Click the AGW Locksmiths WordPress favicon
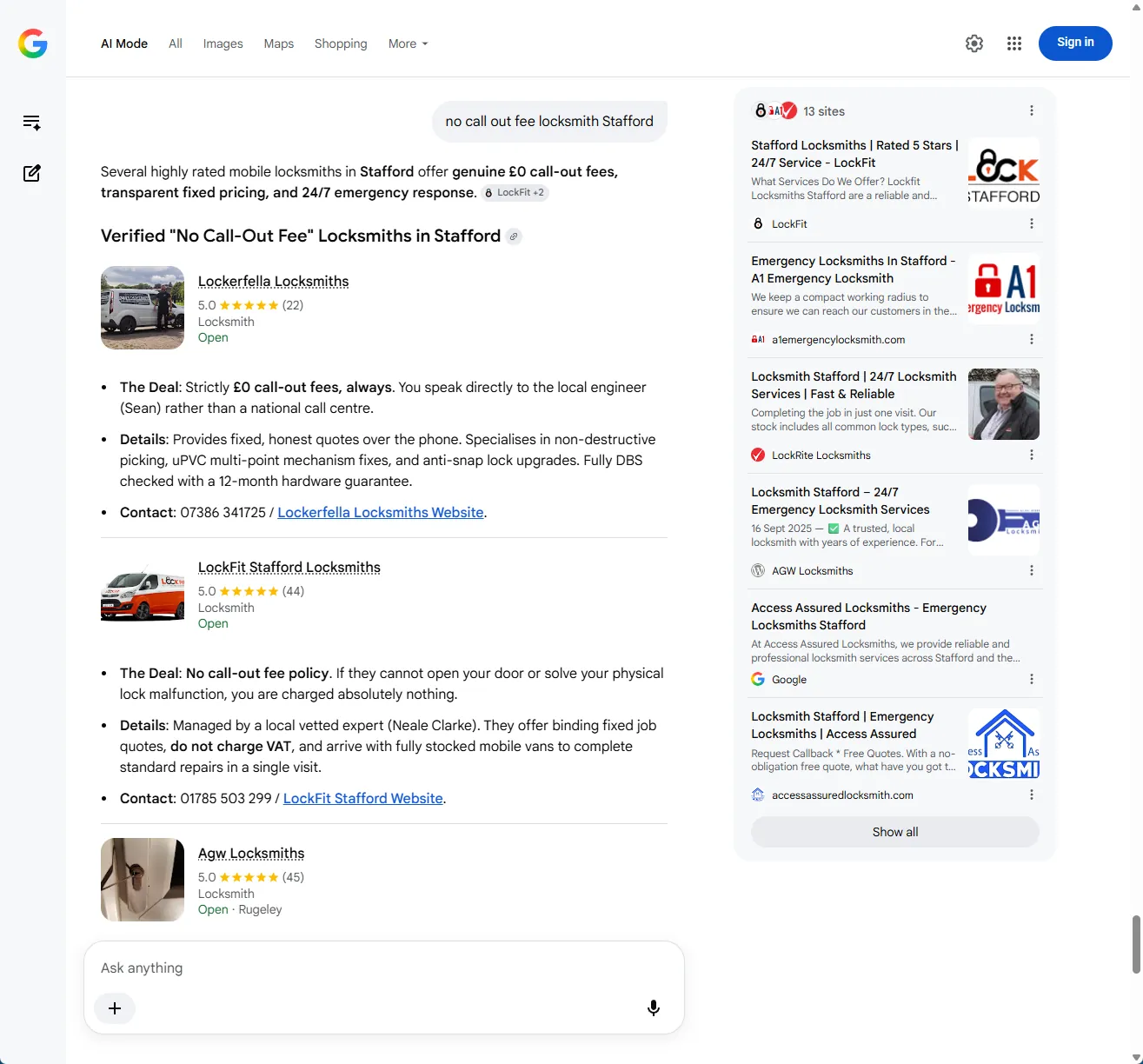The width and height of the screenshot is (1143, 1064). 758,570
